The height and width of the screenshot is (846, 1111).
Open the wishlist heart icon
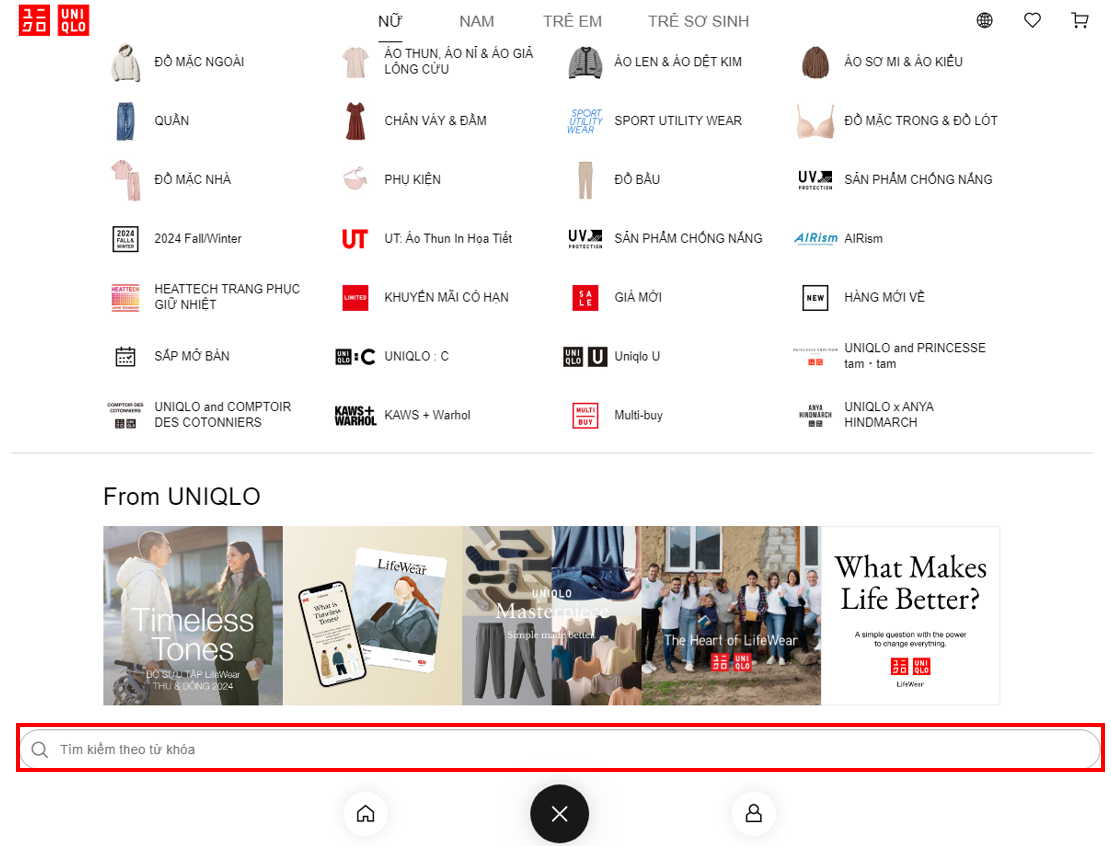click(x=1032, y=20)
